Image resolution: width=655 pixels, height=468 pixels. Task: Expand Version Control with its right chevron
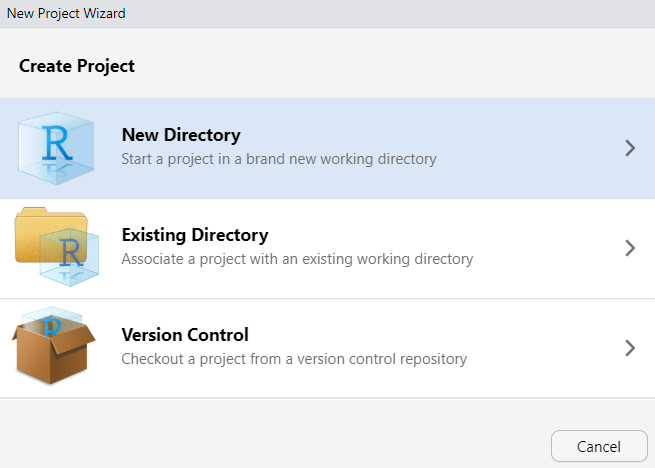tap(629, 348)
